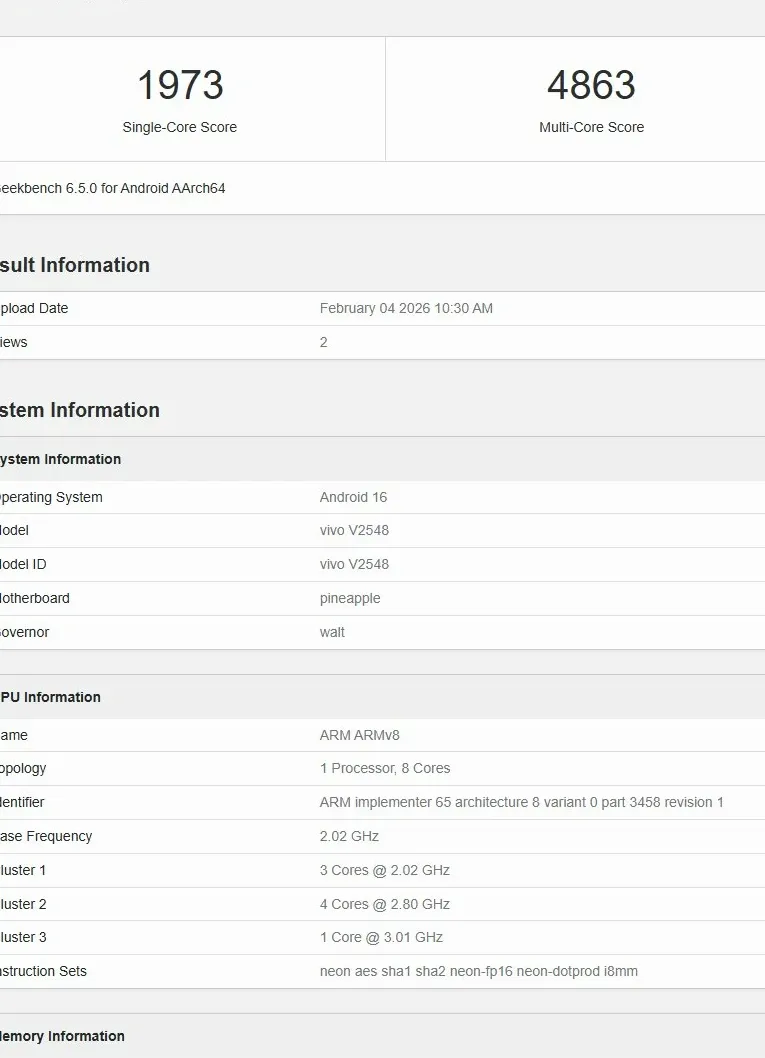Click the CPU Information table header
The image size is (765, 1058).
50,697
